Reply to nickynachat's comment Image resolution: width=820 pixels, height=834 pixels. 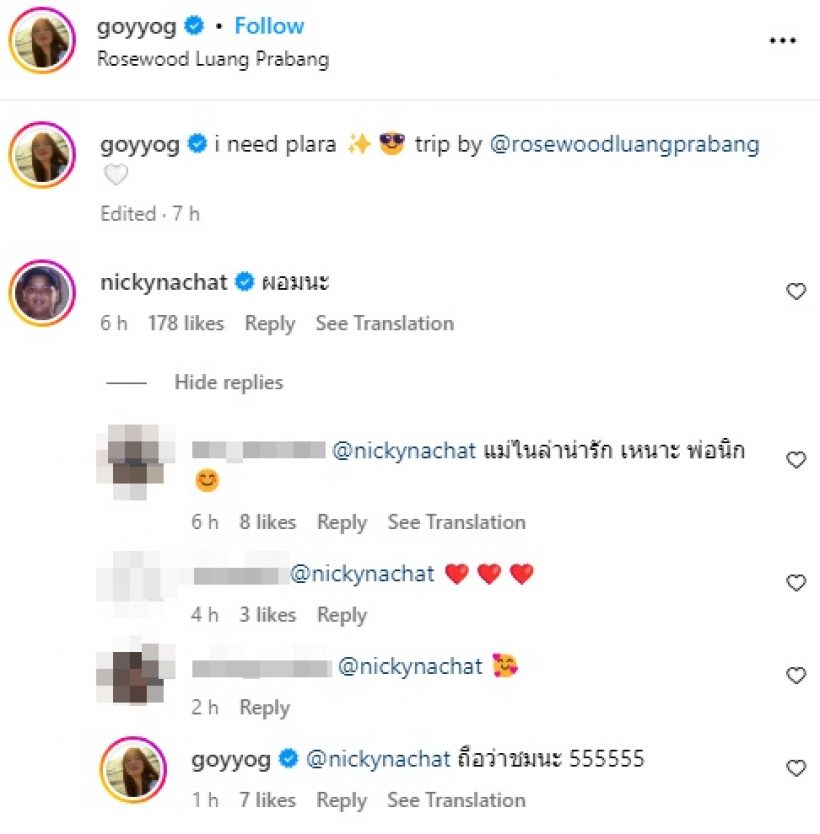click(x=270, y=323)
